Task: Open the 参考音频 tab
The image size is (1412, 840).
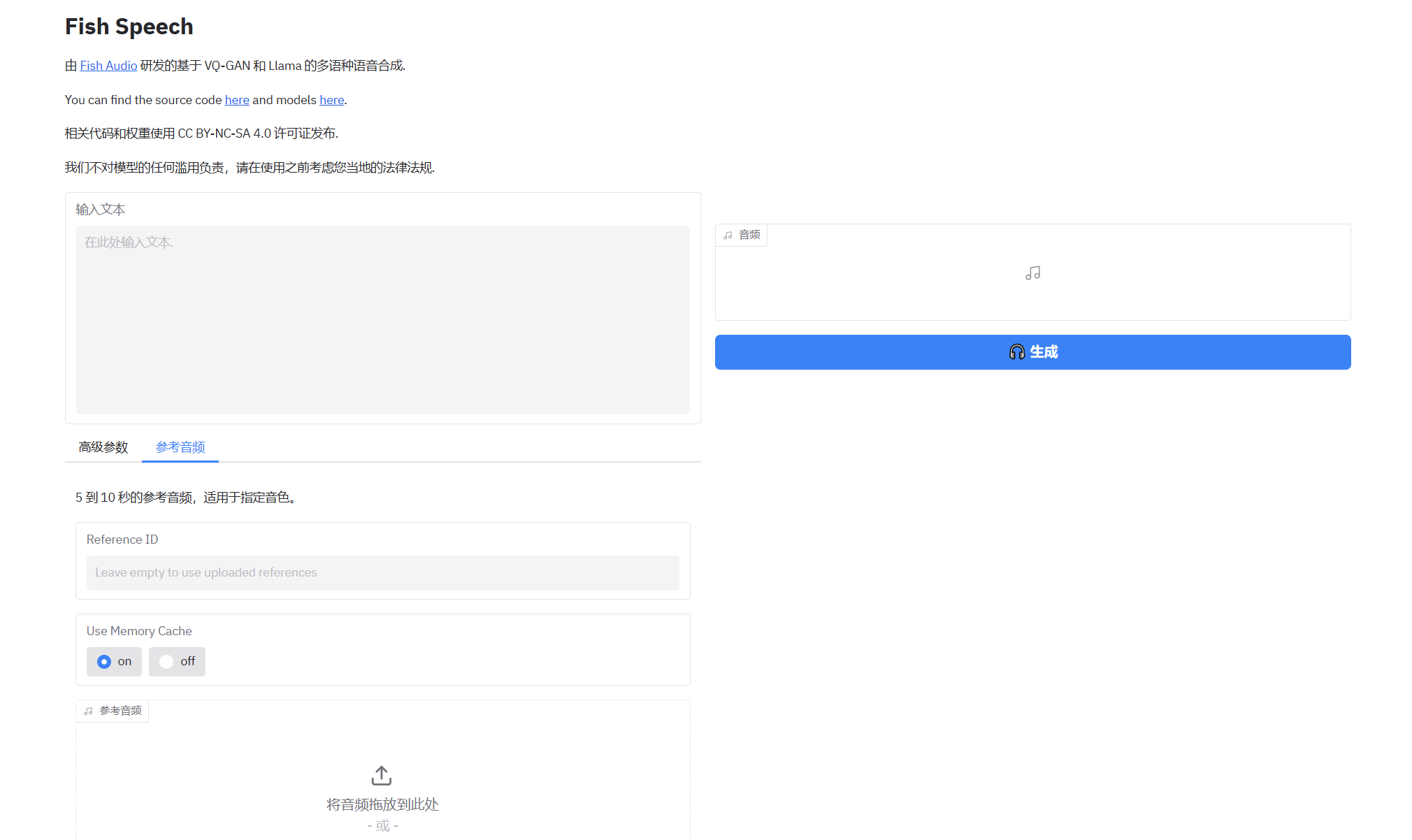Action: pyautogui.click(x=180, y=447)
